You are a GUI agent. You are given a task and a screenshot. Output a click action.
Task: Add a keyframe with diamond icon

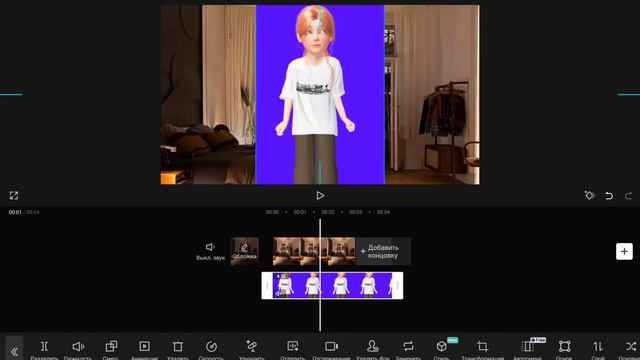coord(589,196)
